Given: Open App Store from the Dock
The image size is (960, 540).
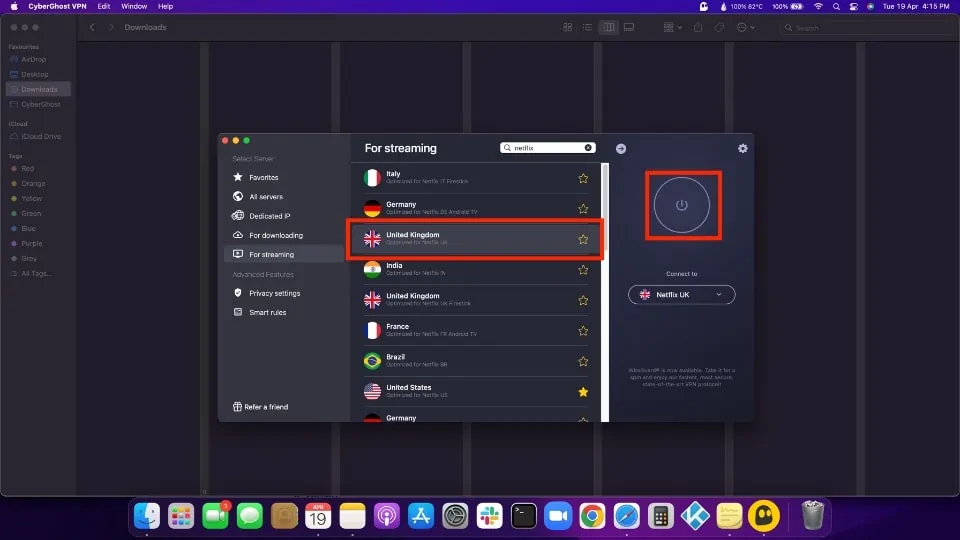Looking at the screenshot, I should [421, 516].
